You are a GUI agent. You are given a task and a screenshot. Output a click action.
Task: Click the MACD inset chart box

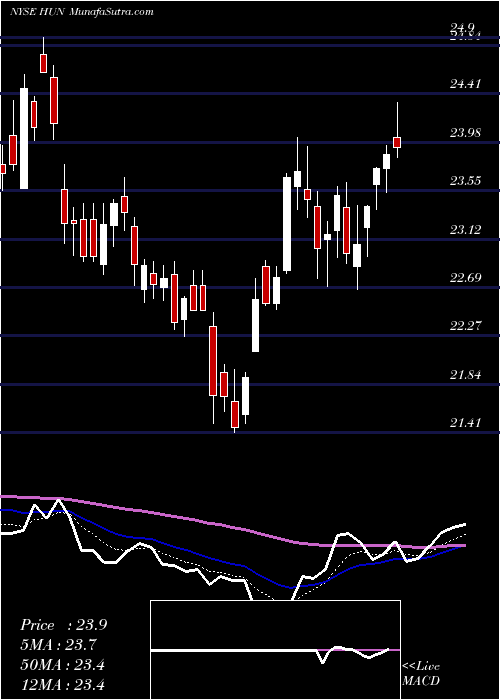click(x=275, y=650)
